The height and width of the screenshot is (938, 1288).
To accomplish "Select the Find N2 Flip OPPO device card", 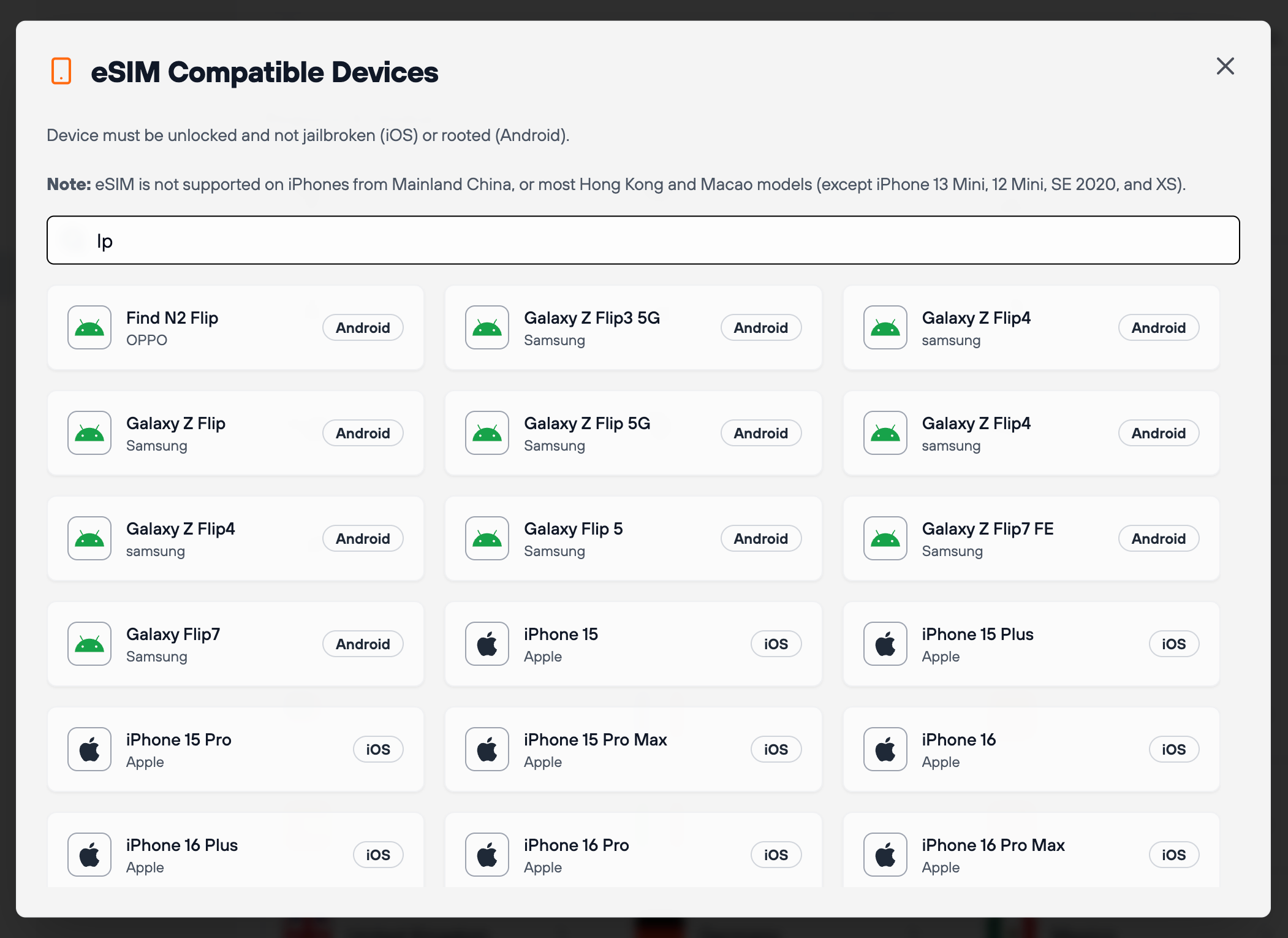I will click(235, 327).
